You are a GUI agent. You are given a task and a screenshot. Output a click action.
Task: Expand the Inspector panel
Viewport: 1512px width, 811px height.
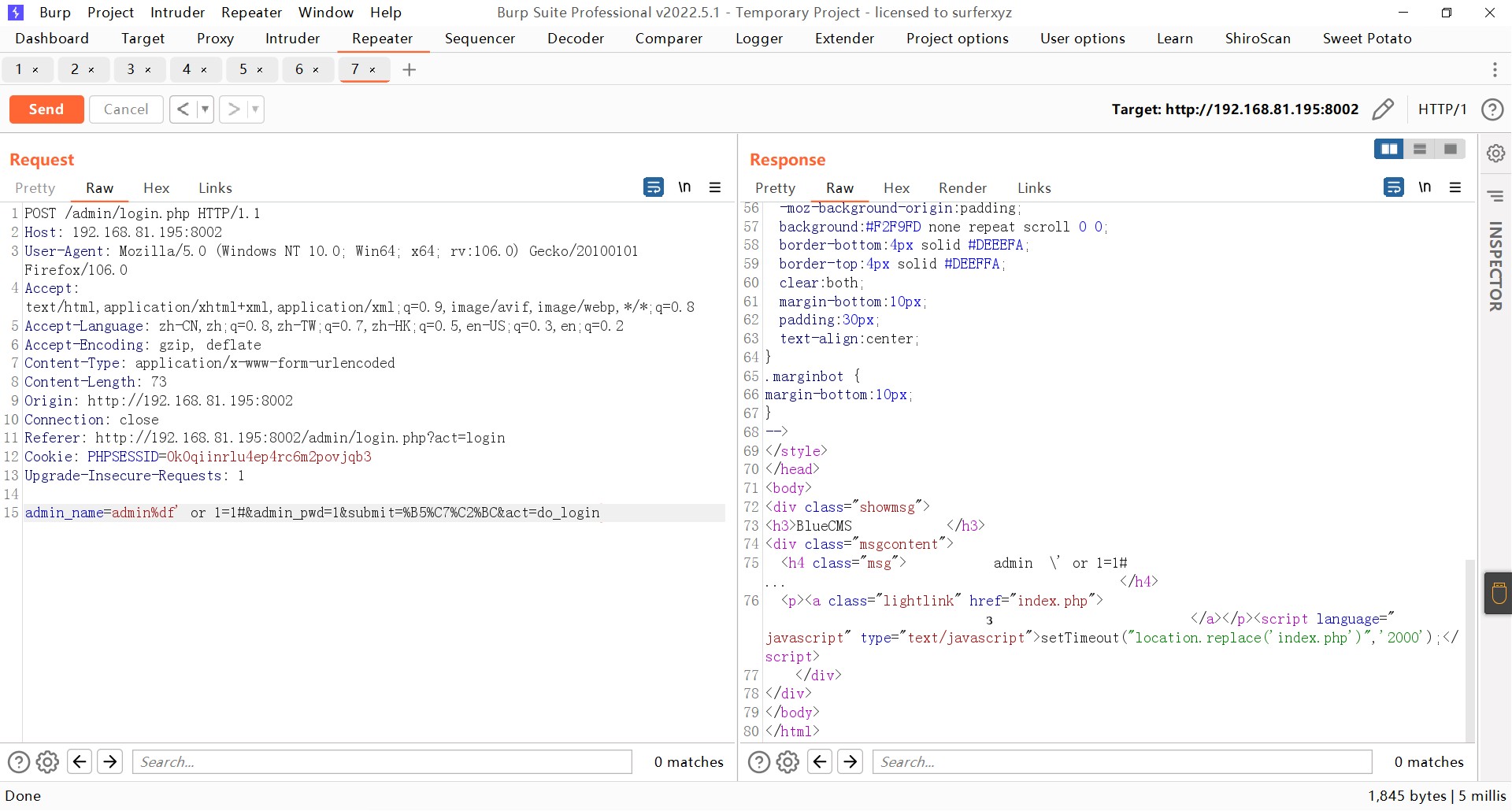click(1495, 266)
